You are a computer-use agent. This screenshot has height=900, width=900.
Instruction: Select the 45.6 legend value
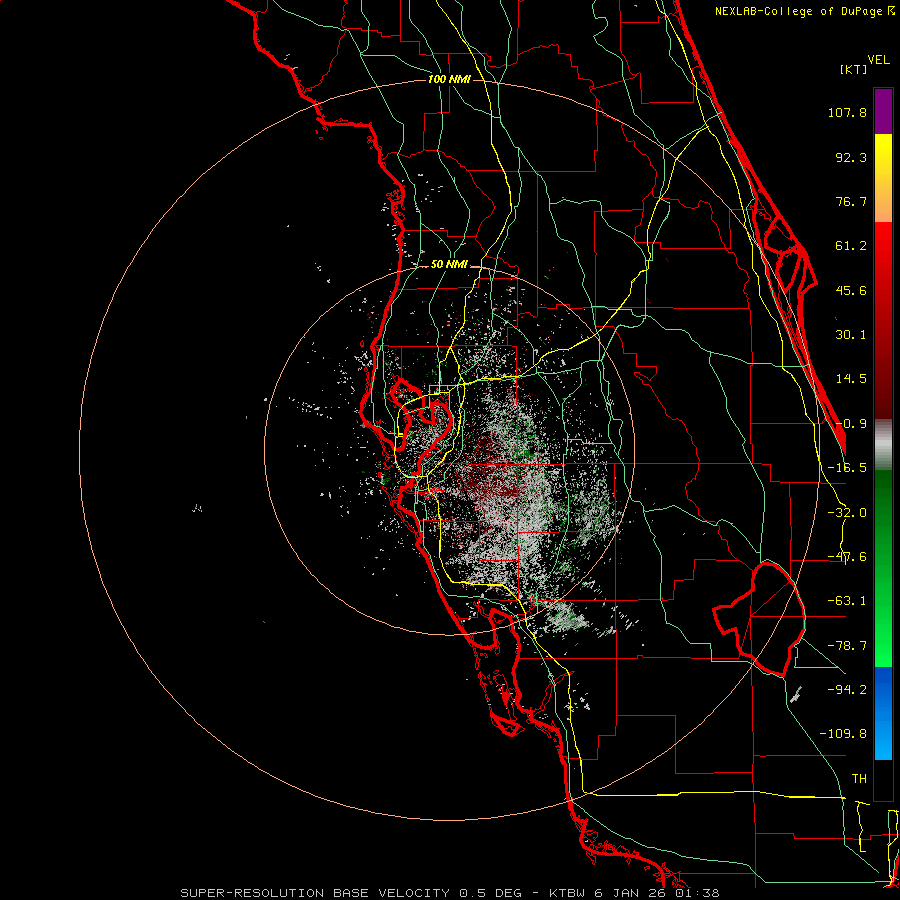pos(851,290)
